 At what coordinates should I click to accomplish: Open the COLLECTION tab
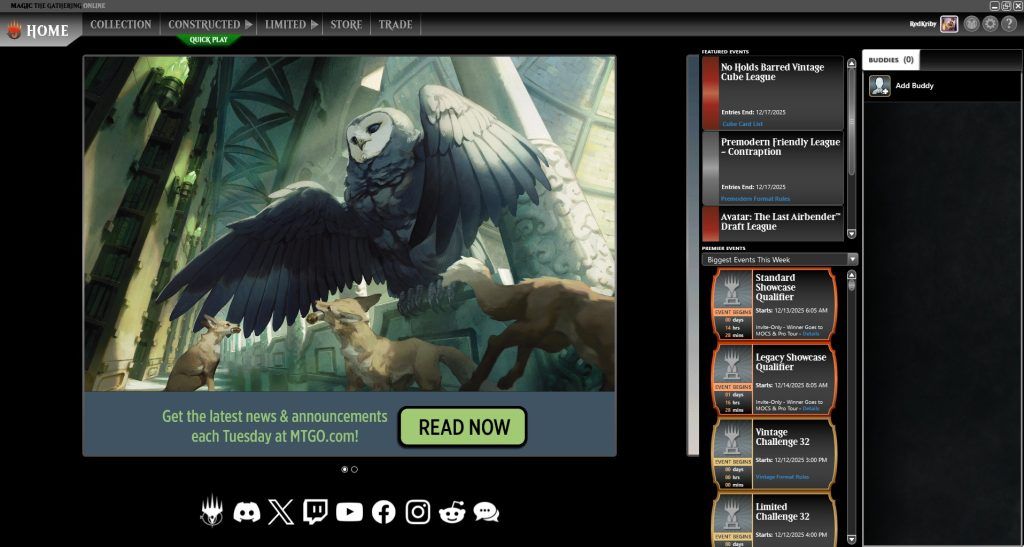pyautogui.click(x=121, y=25)
